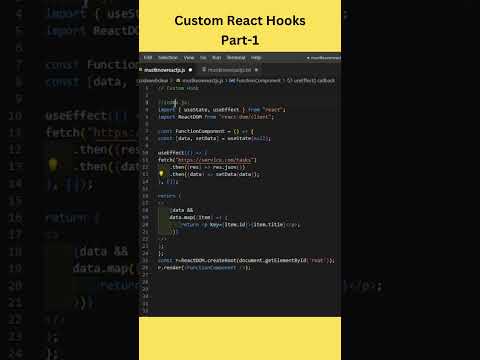Viewport: 480px width, 360px height.
Task: Click the [data, setData] useState line
Action: (214, 138)
